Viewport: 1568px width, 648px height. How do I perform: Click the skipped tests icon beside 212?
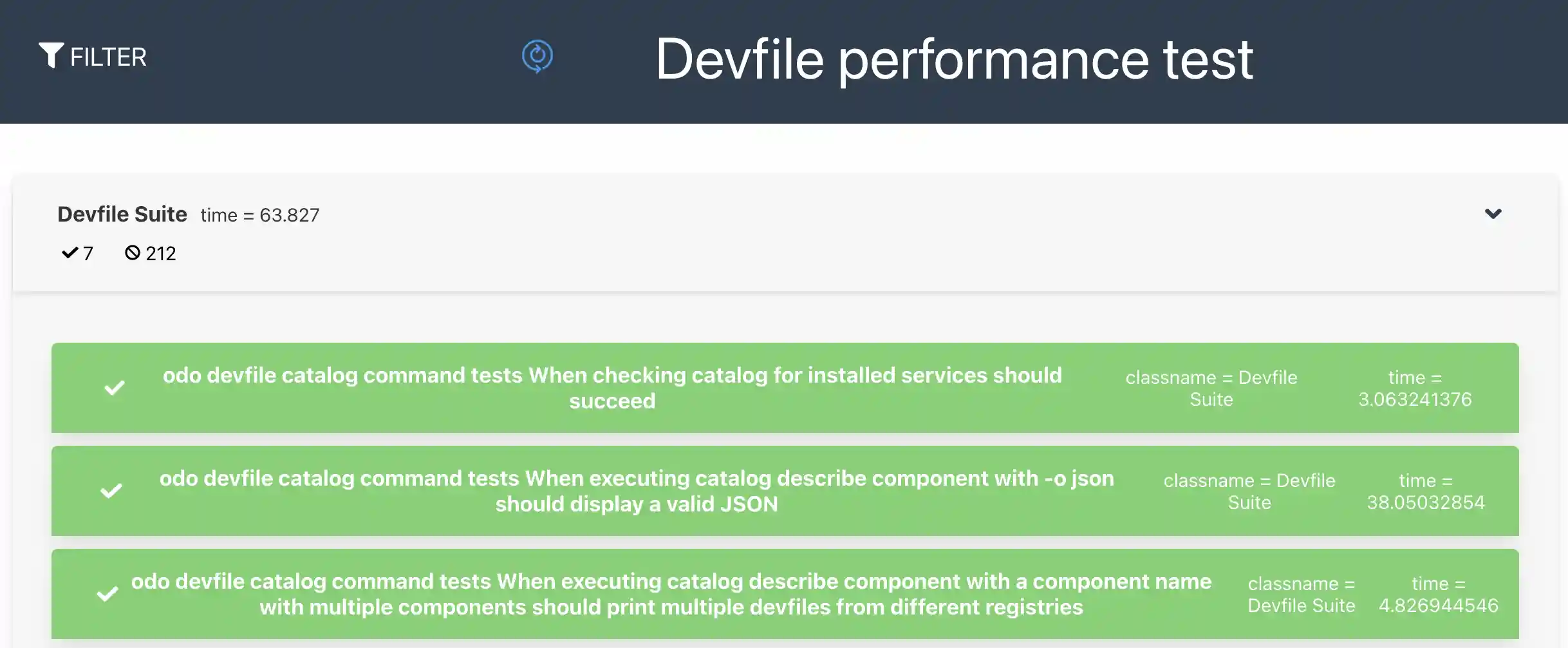pyautogui.click(x=132, y=253)
